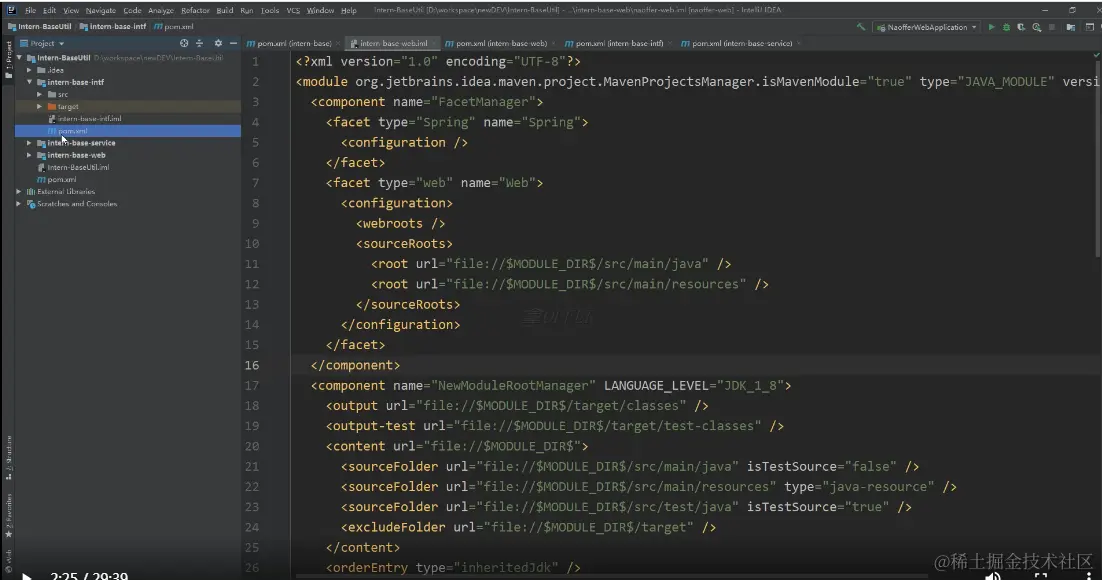The image size is (1102, 580).
Task: Run with coverage via the shield icon
Action: [x=1021, y=27]
